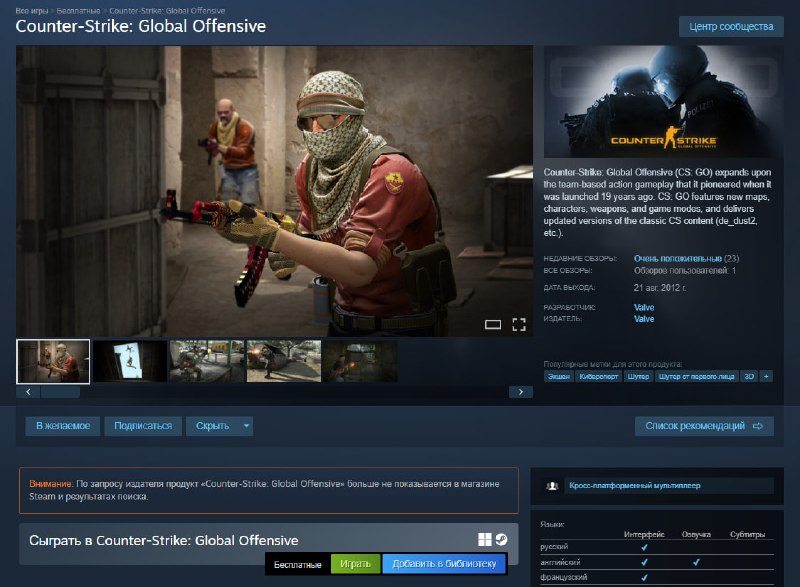
Task: Select the Экшен tag
Action: 560,376
